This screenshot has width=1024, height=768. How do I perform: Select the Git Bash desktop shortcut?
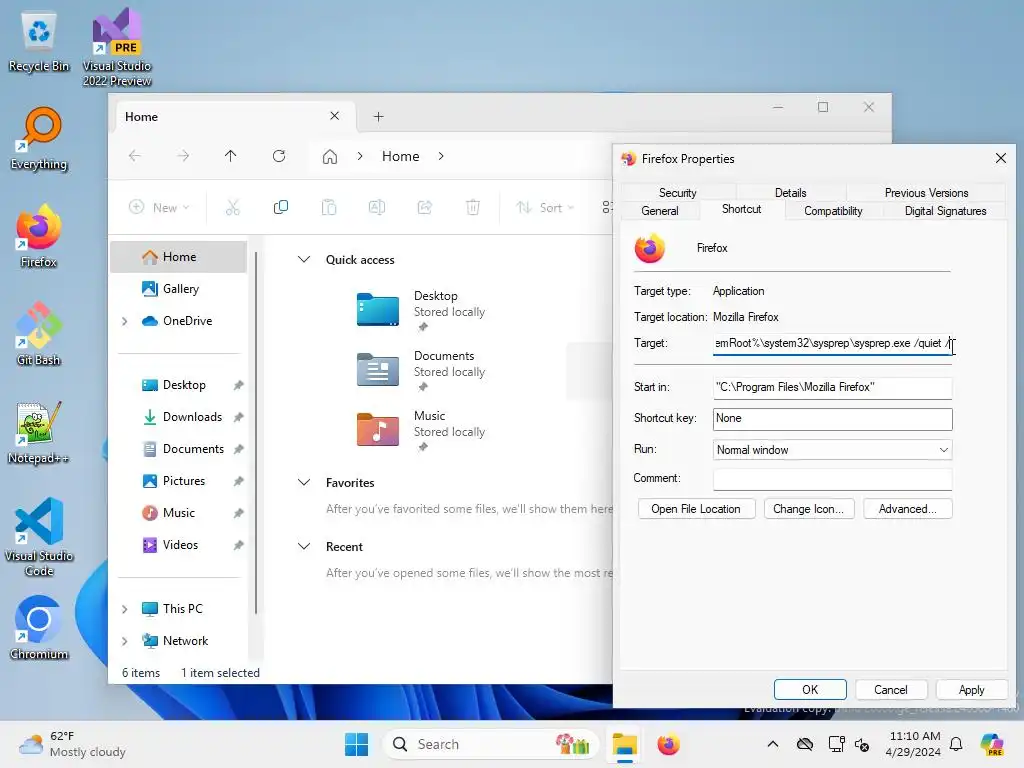39,334
